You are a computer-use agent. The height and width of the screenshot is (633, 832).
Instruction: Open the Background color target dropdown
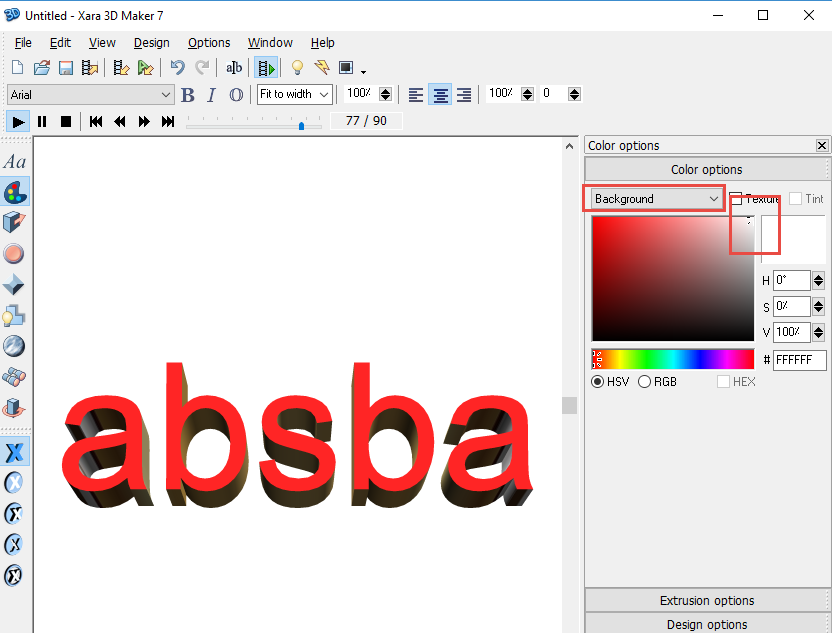(x=656, y=199)
